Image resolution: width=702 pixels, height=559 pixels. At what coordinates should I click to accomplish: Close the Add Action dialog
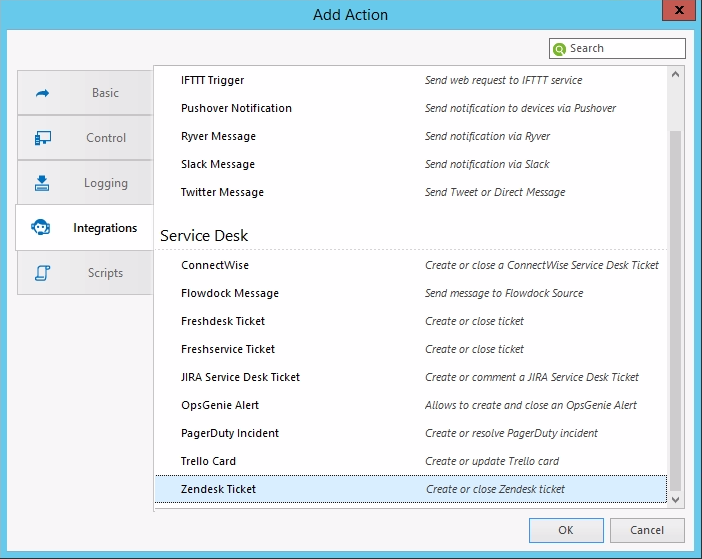679,10
